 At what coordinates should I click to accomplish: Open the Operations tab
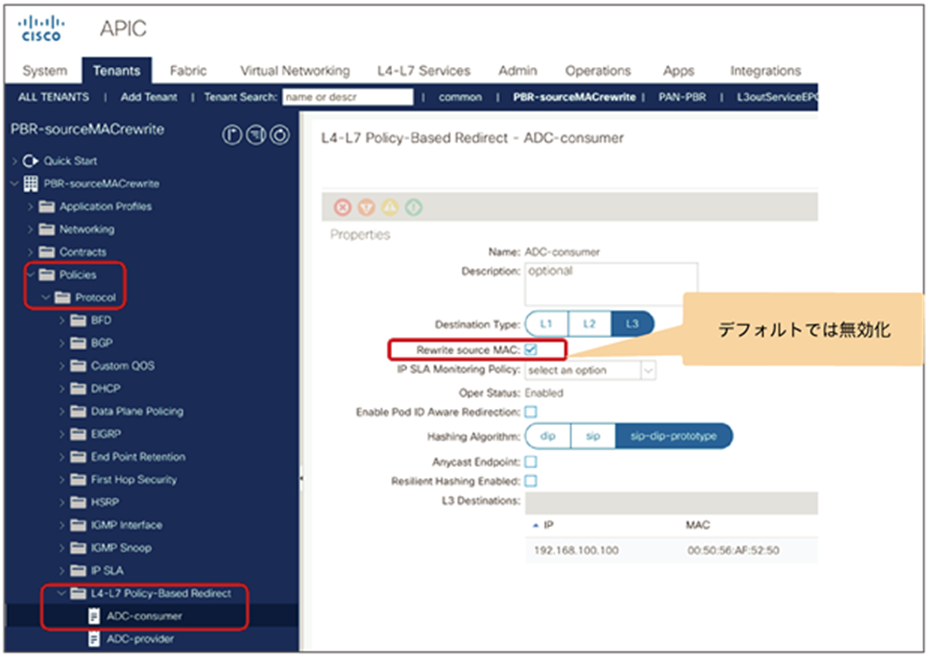598,70
